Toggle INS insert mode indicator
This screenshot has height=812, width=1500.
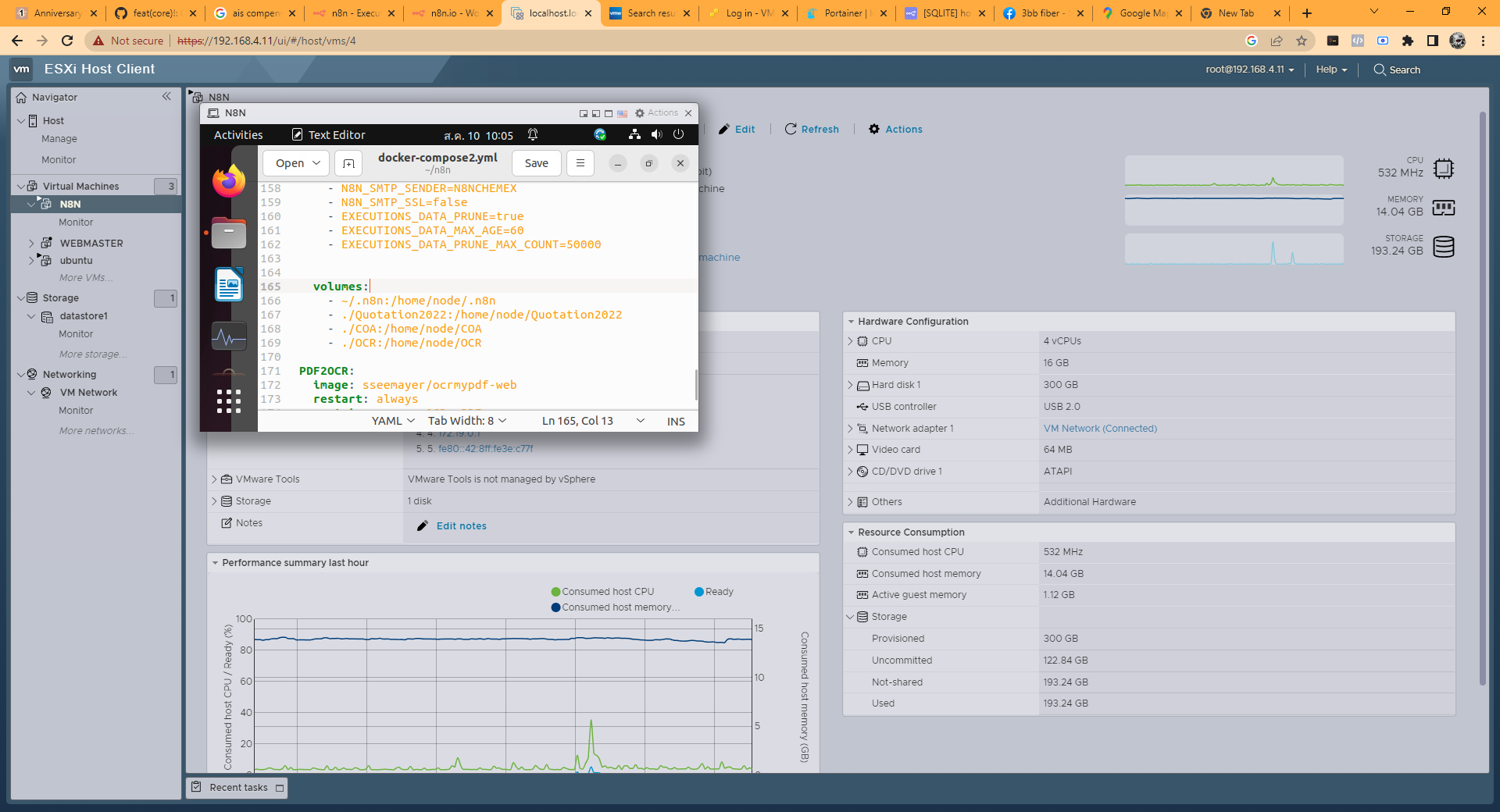pyautogui.click(x=676, y=421)
